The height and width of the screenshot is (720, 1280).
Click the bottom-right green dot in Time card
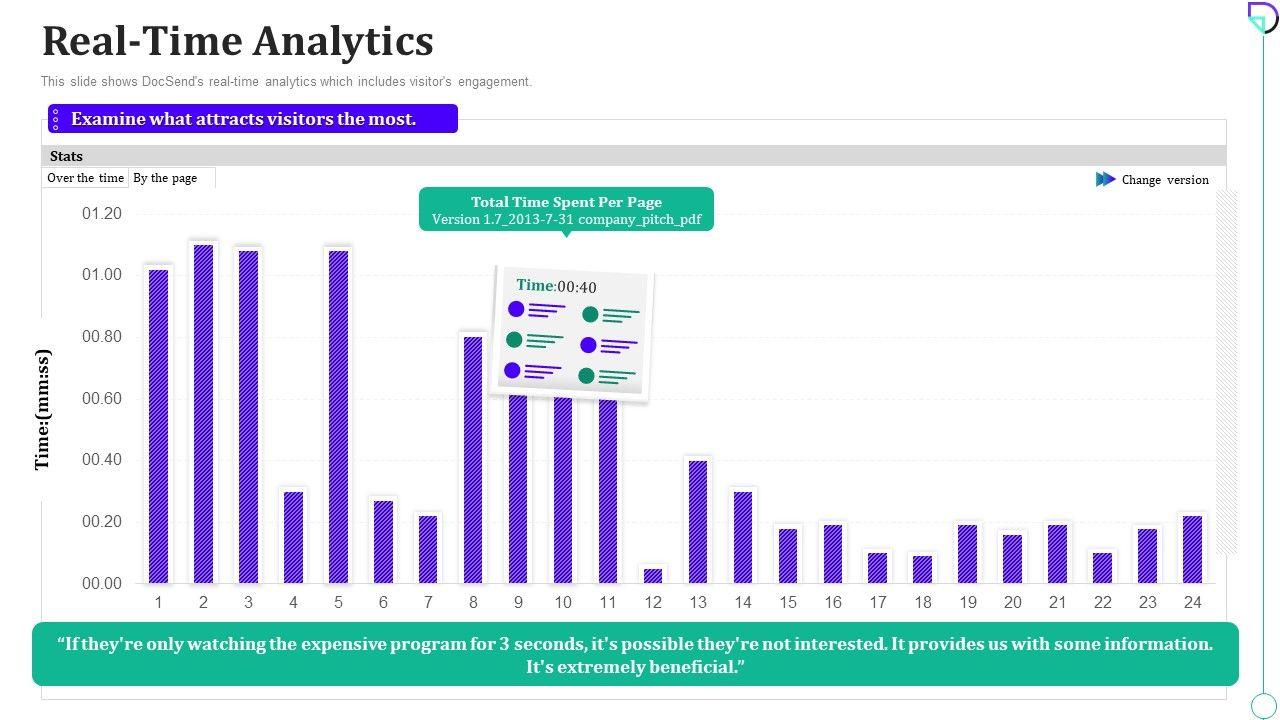tap(586, 376)
